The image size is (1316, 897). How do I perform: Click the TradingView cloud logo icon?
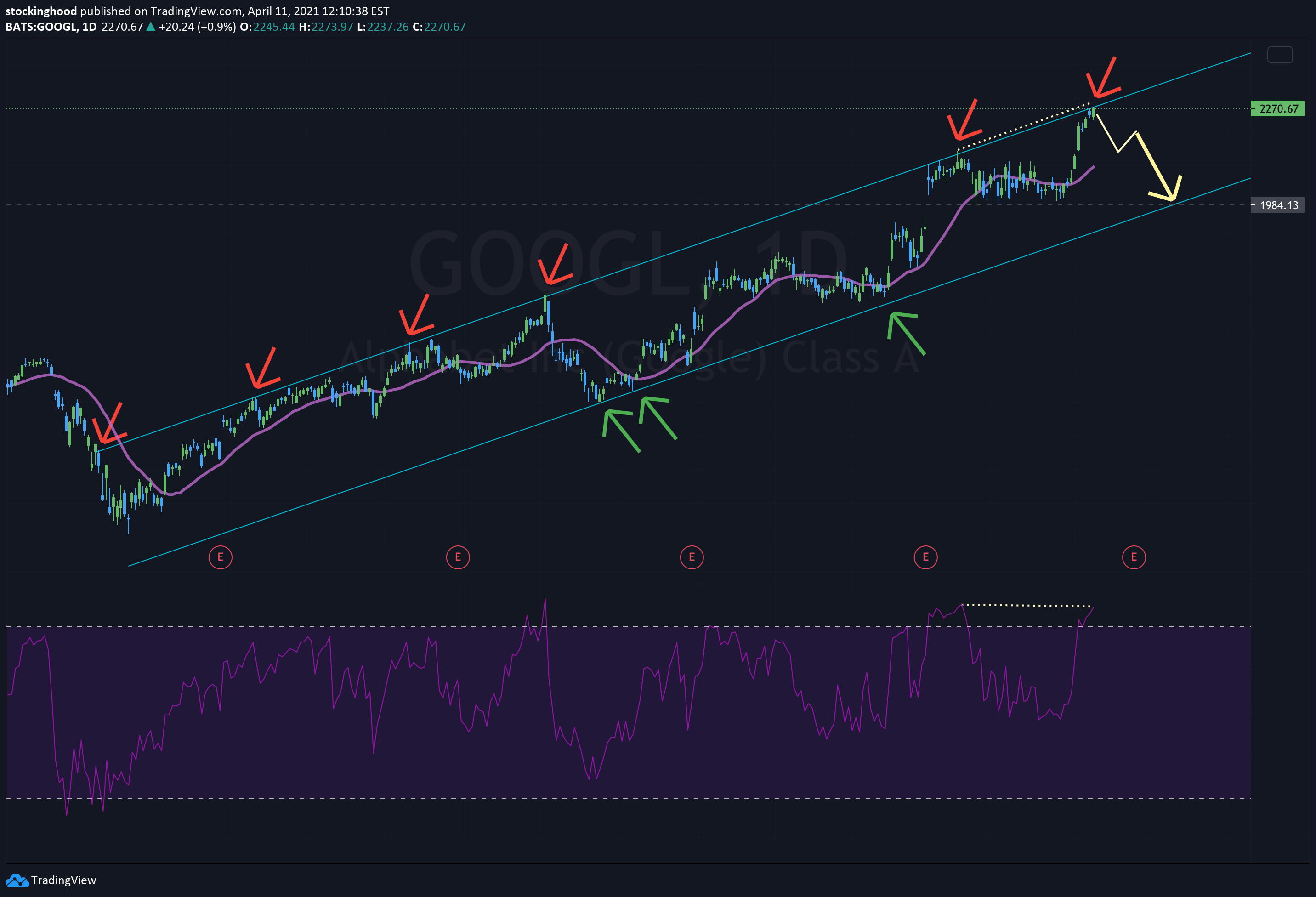coord(17,880)
